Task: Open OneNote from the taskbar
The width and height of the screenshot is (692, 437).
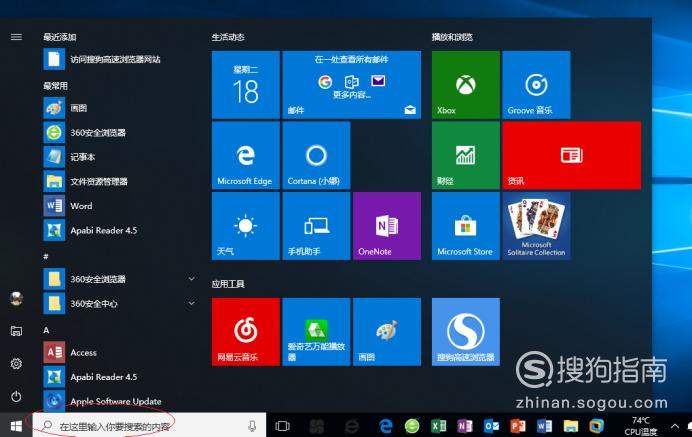Action: click(465, 426)
